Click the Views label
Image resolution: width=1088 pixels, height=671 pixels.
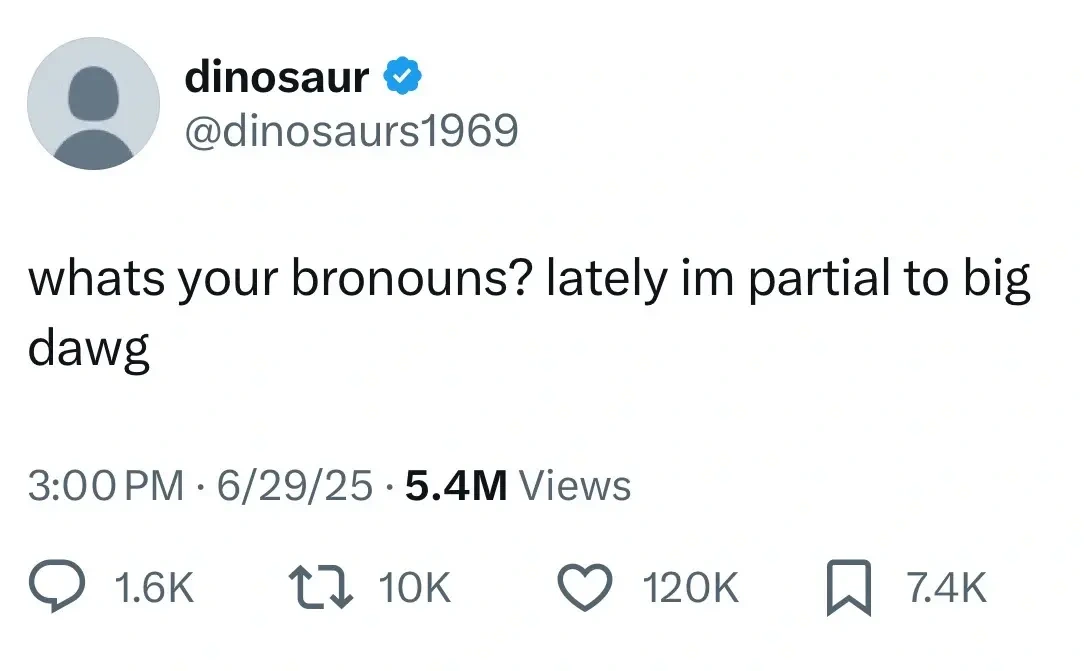coord(575,485)
